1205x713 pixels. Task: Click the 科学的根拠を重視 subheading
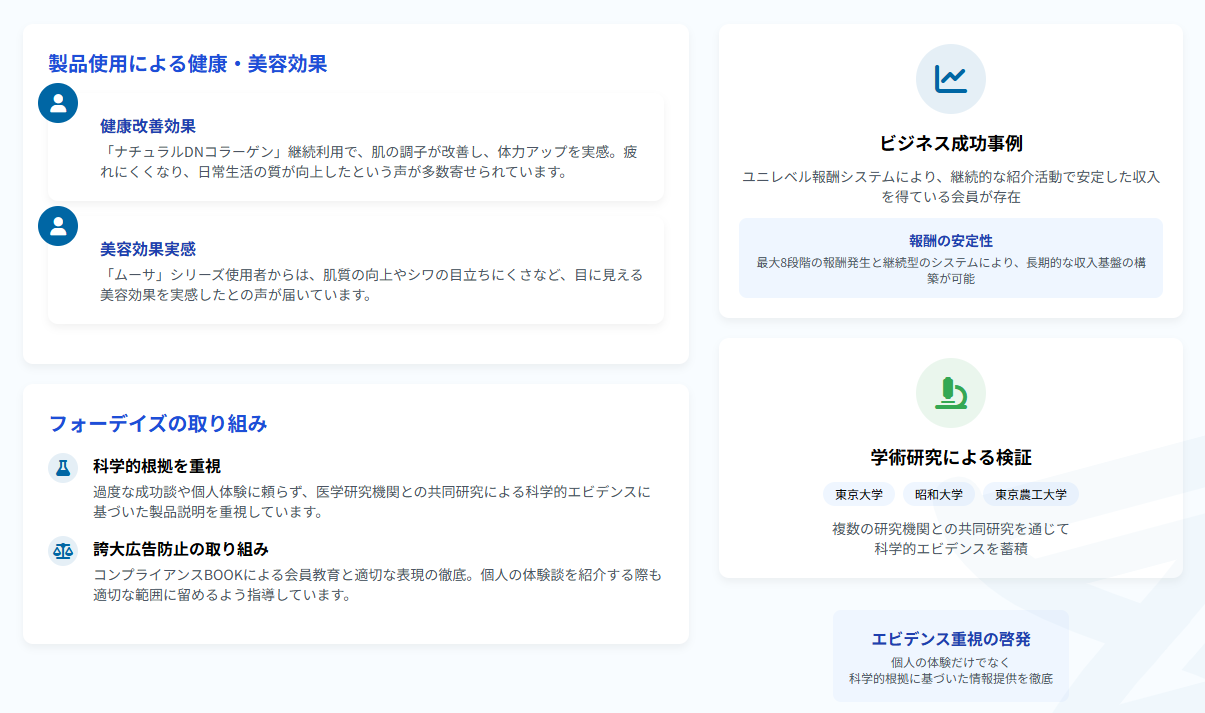157,466
